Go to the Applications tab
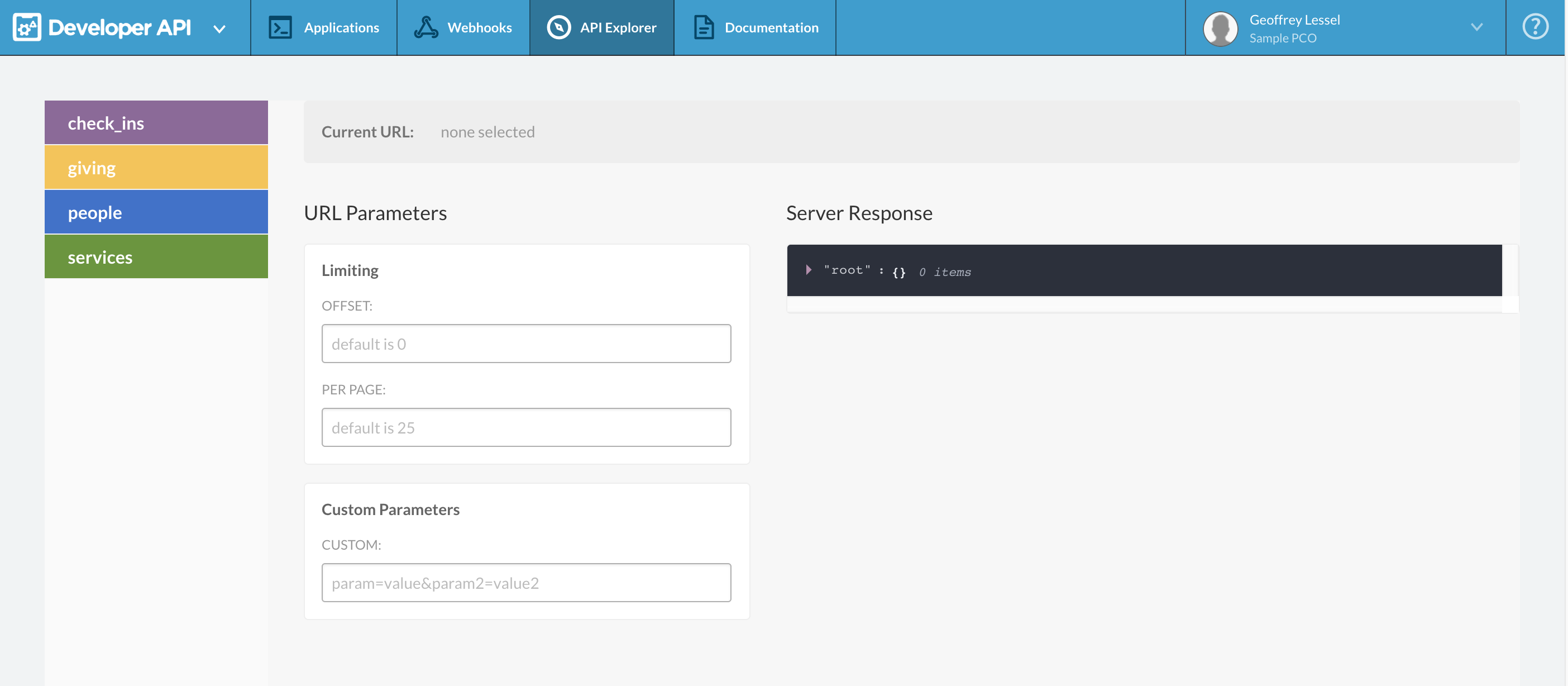1568x686 pixels. (341, 27)
